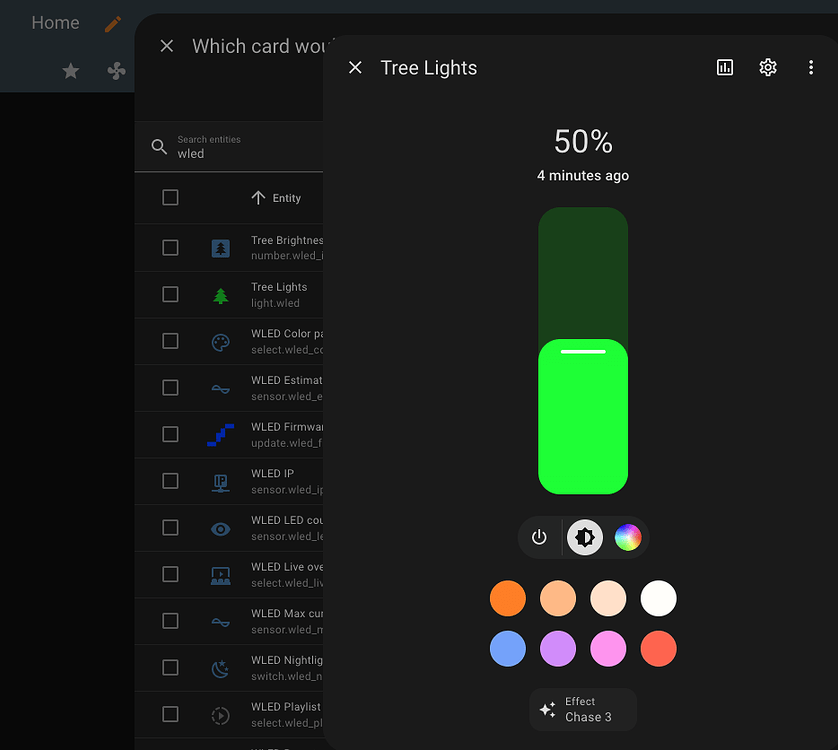Switch to the color wheel view

(628, 537)
